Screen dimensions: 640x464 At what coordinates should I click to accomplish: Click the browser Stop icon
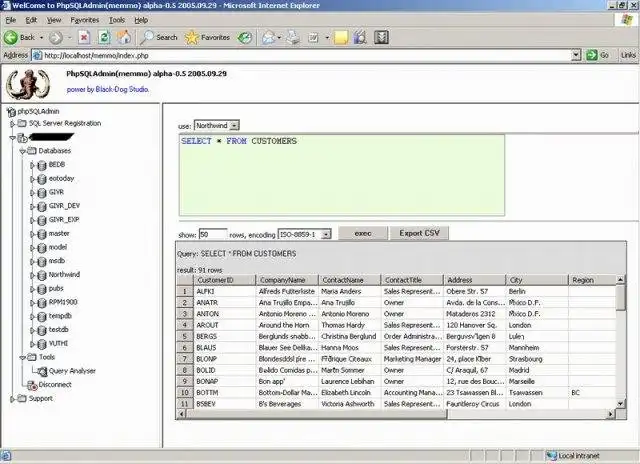82,37
